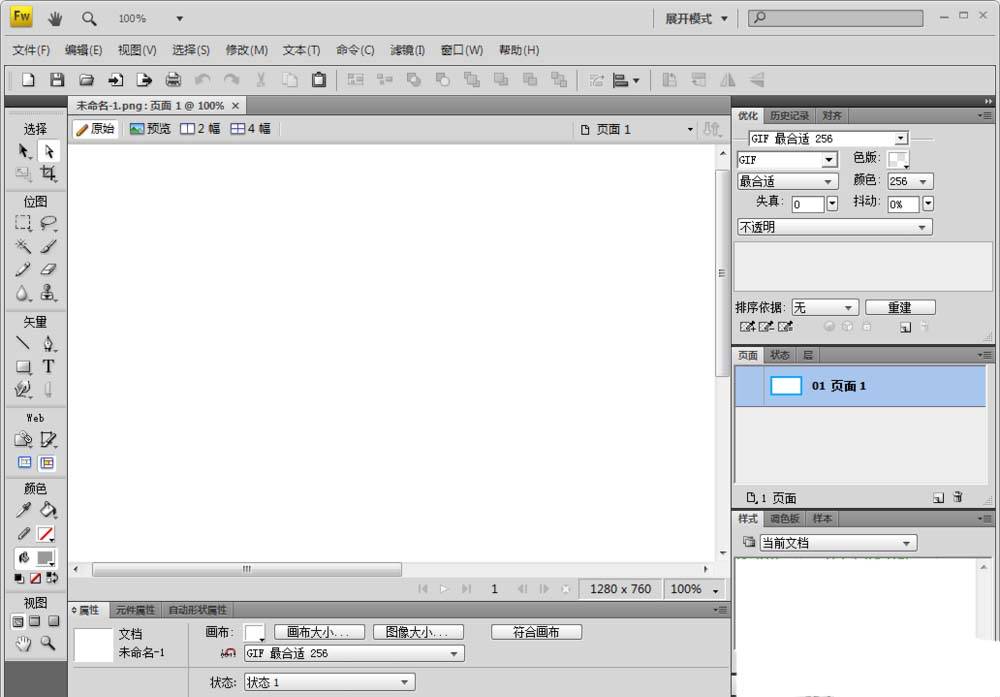Click the canvas color swatch beside 画布

pos(254,632)
